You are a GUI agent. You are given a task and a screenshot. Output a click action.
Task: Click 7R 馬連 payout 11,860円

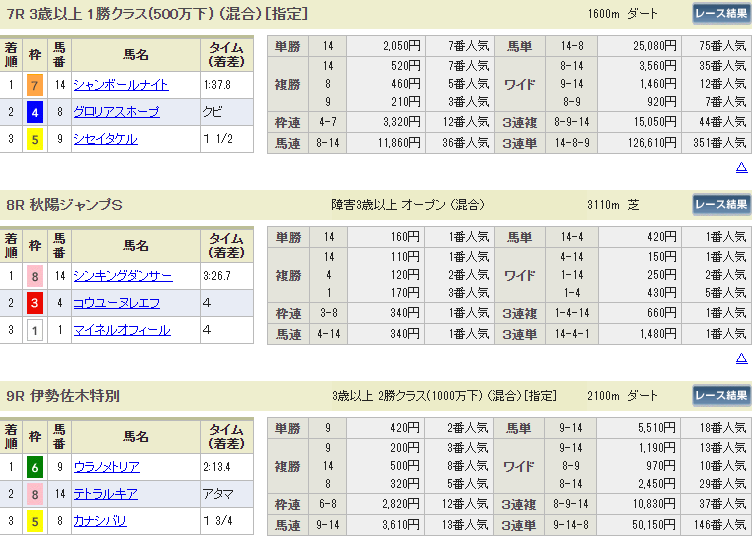click(x=399, y=143)
